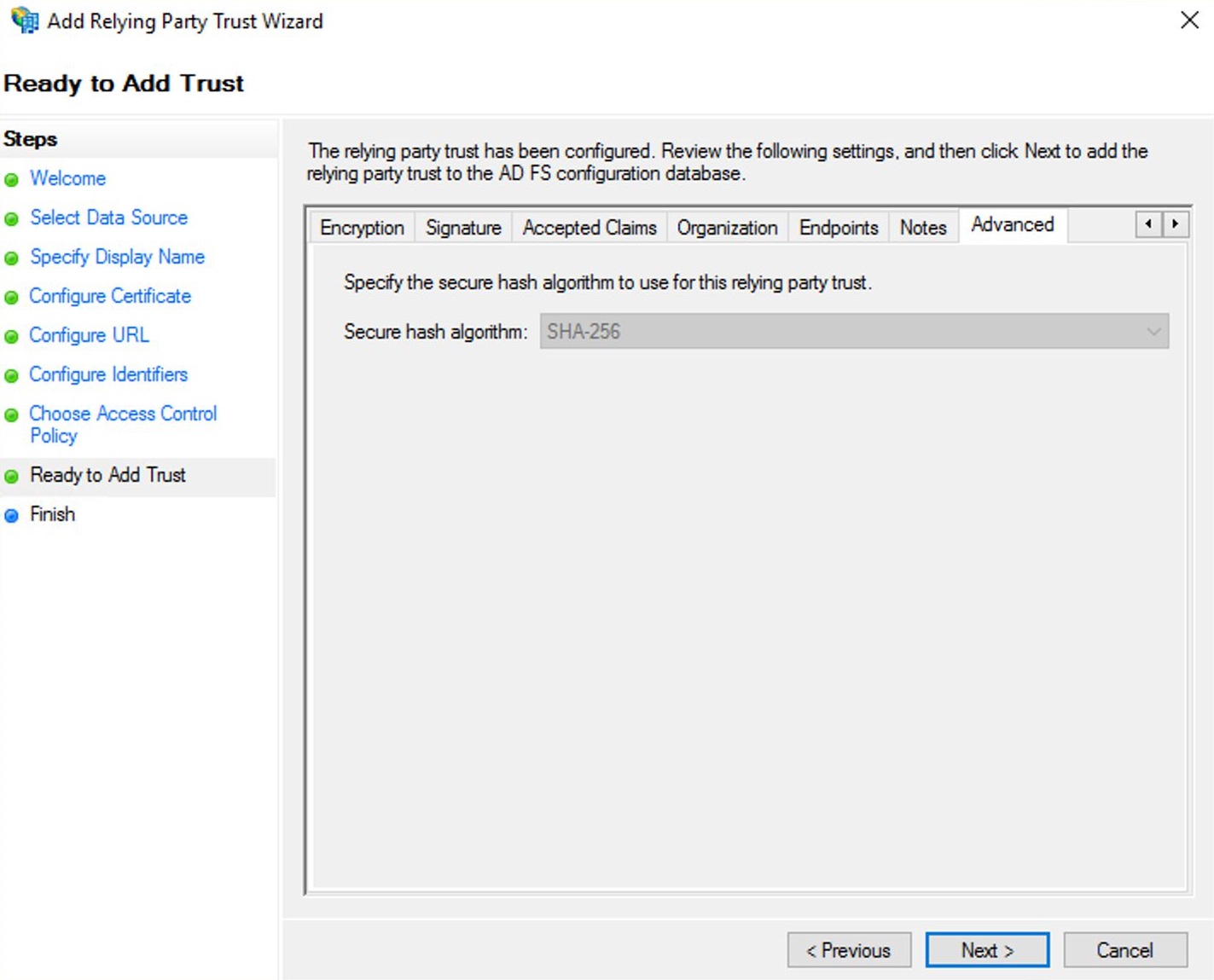Close the wizard window
This screenshot has height=980, width=1214.
click(1189, 20)
